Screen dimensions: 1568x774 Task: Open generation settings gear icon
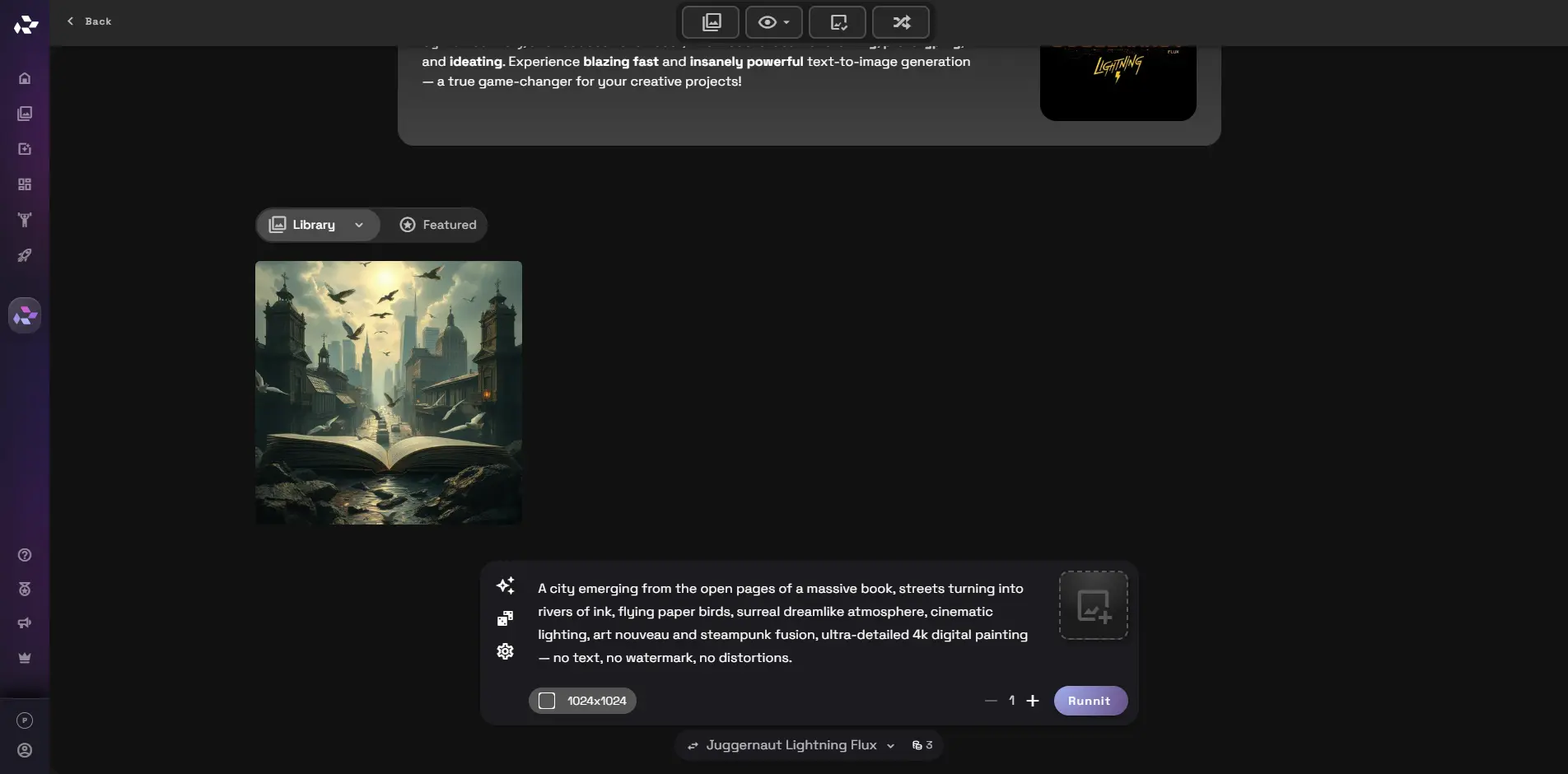[x=506, y=651]
